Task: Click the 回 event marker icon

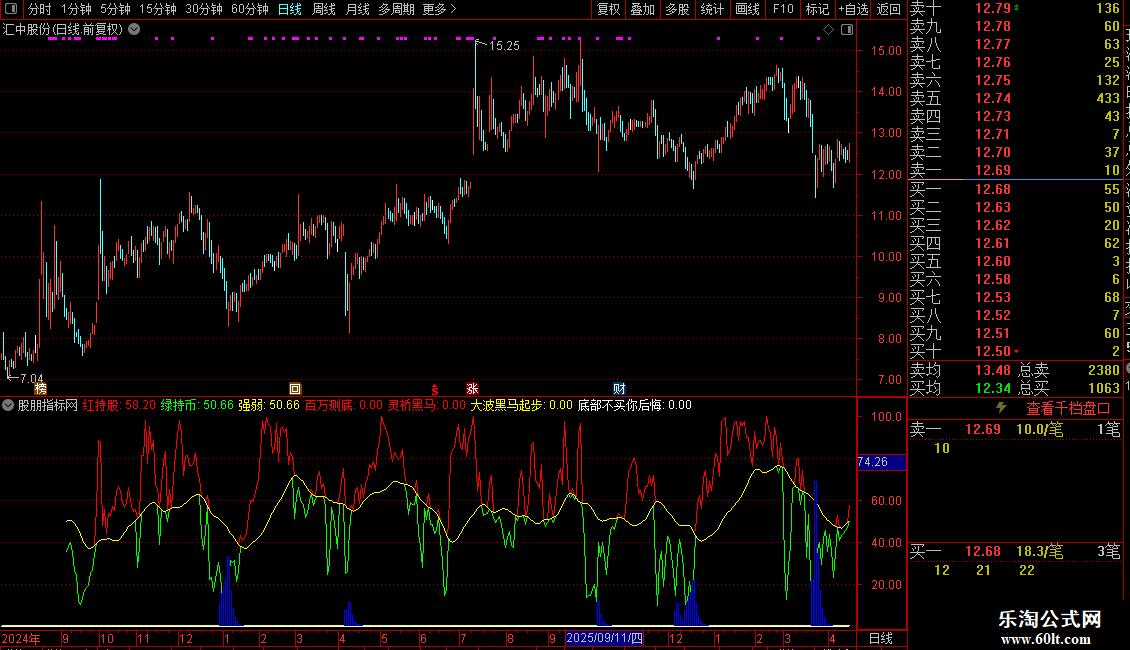Action: point(295,388)
